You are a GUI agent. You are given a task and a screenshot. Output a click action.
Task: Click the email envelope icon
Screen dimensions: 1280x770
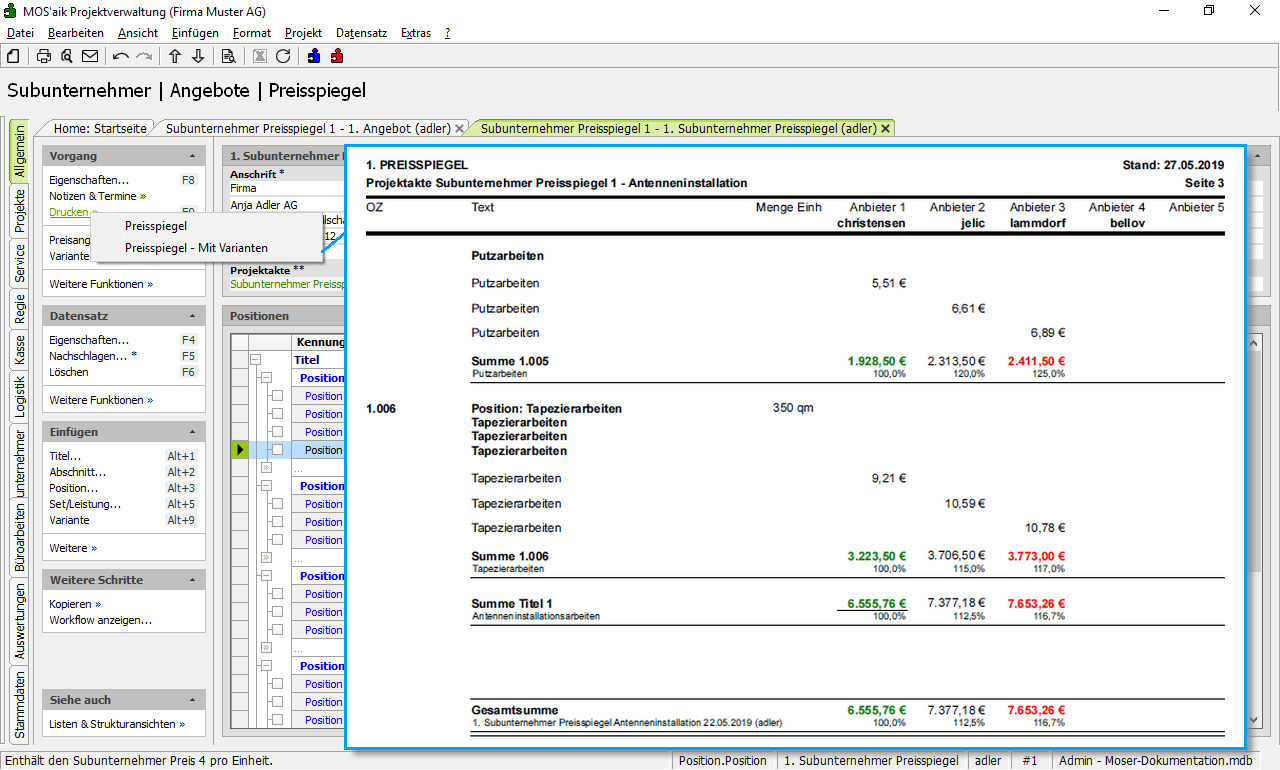click(x=90, y=56)
